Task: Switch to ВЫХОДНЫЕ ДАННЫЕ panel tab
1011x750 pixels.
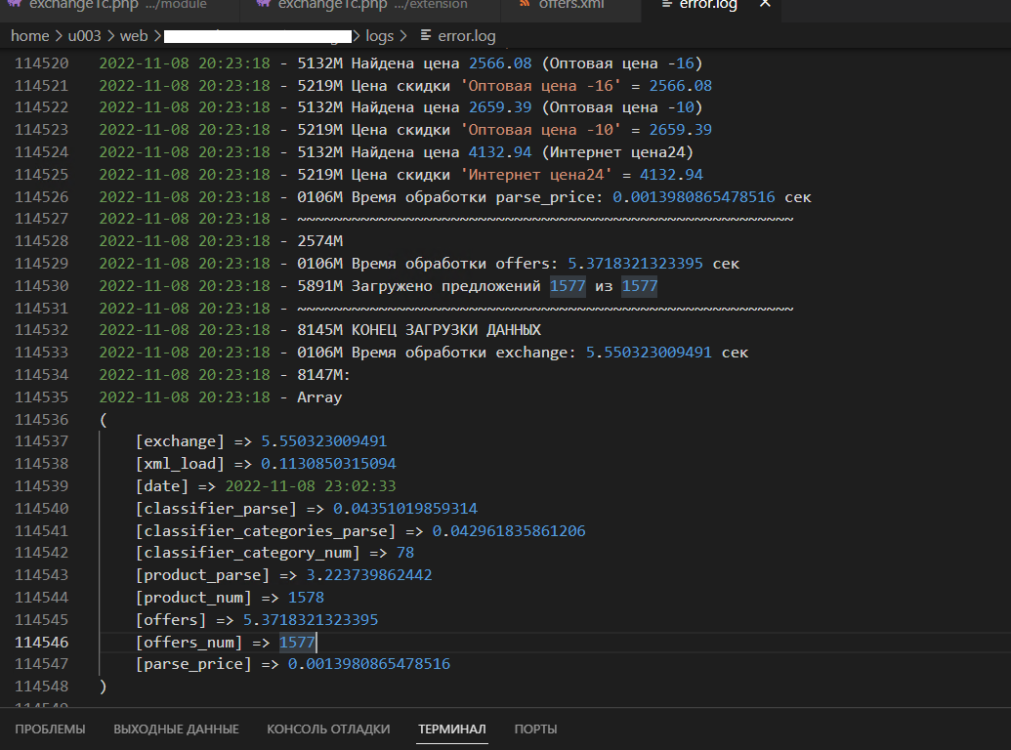Action: point(176,729)
